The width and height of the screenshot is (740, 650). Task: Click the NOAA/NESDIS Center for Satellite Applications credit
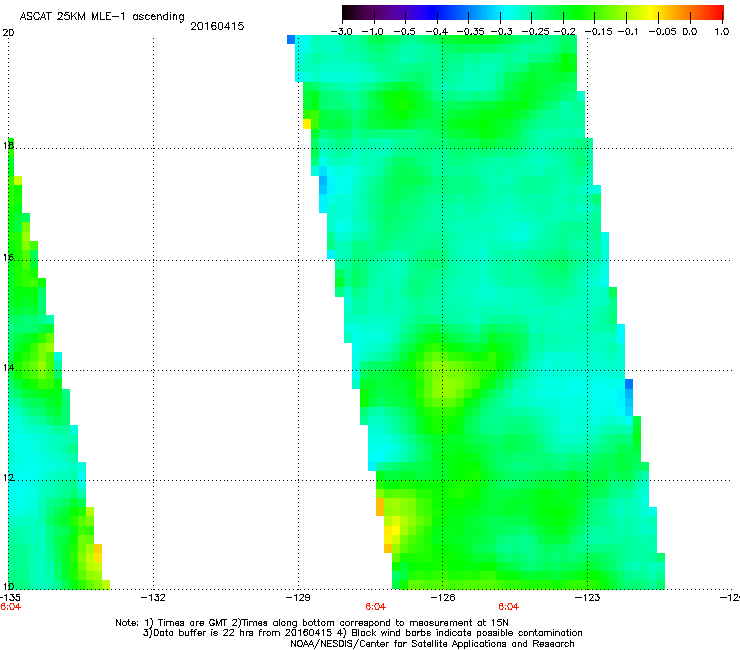(432, 644)
